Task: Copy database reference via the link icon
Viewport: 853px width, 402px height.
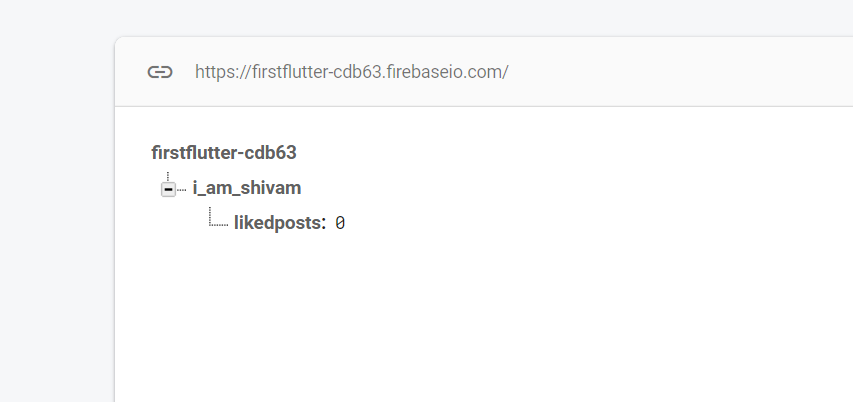Action: pyautogui.click(x=160, y=72)
